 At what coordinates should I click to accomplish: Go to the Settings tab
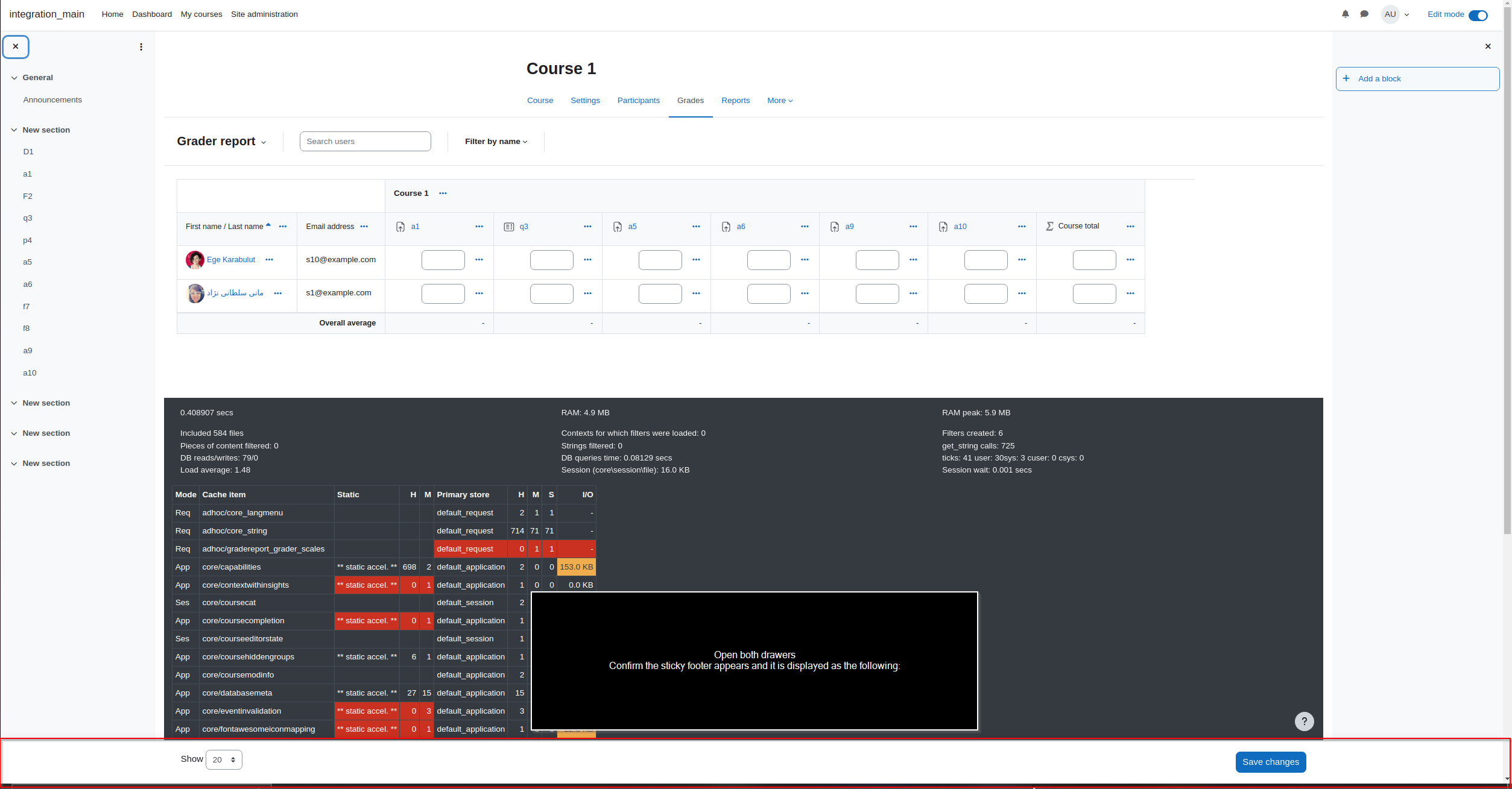coord(585,101)
